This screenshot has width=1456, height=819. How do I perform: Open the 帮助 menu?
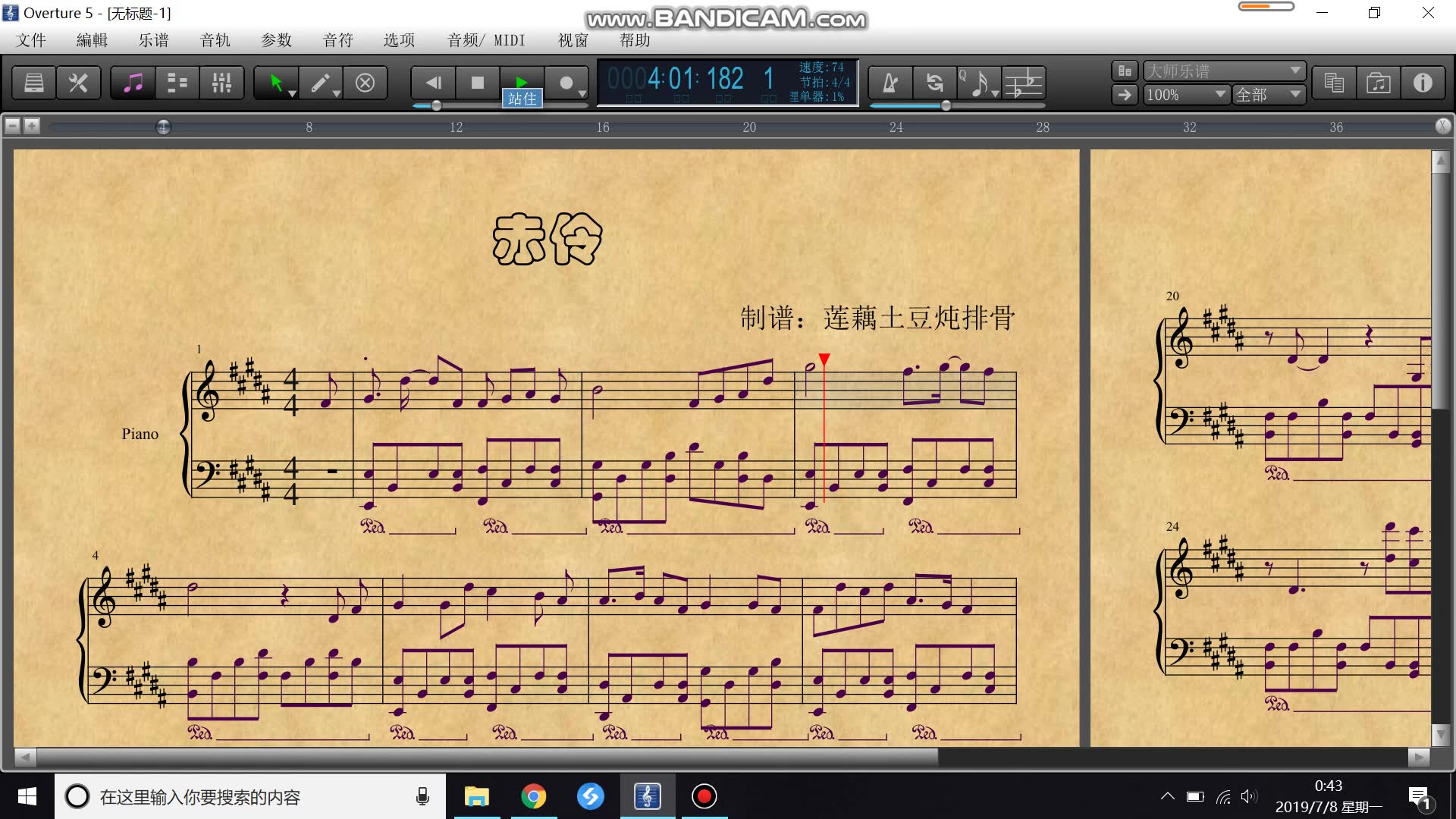[635, 40]
